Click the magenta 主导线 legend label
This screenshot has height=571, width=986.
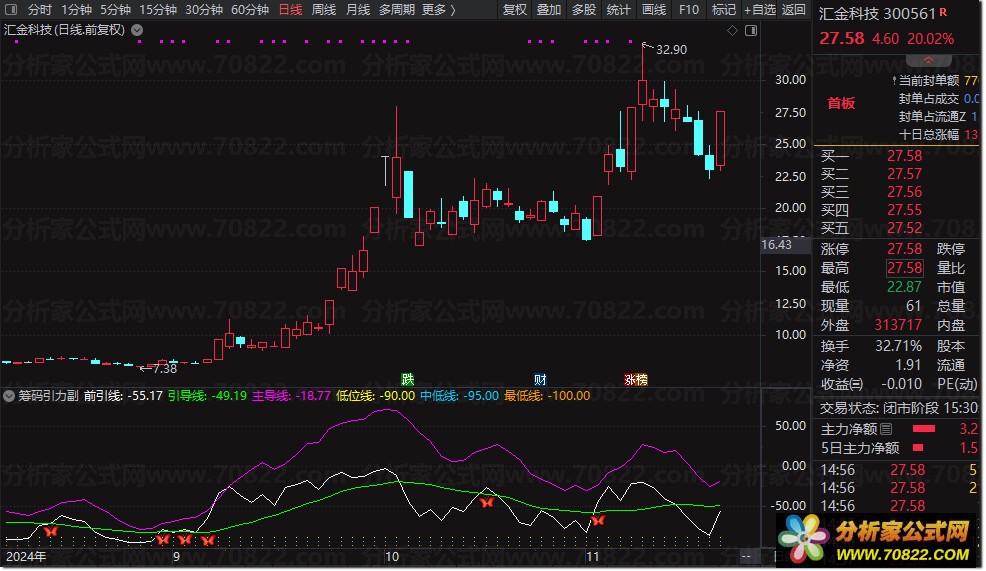[271, 396]
